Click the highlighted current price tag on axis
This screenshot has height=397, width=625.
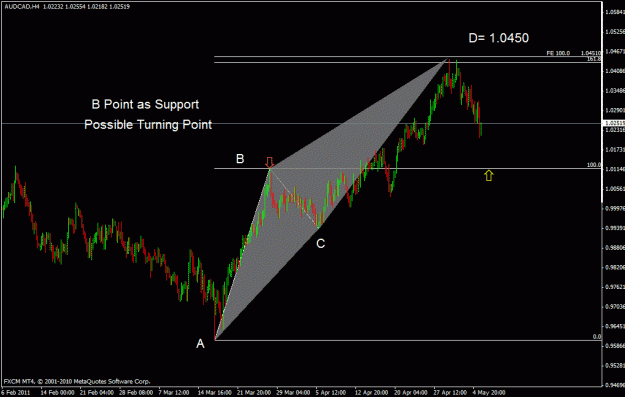(614, 123)
